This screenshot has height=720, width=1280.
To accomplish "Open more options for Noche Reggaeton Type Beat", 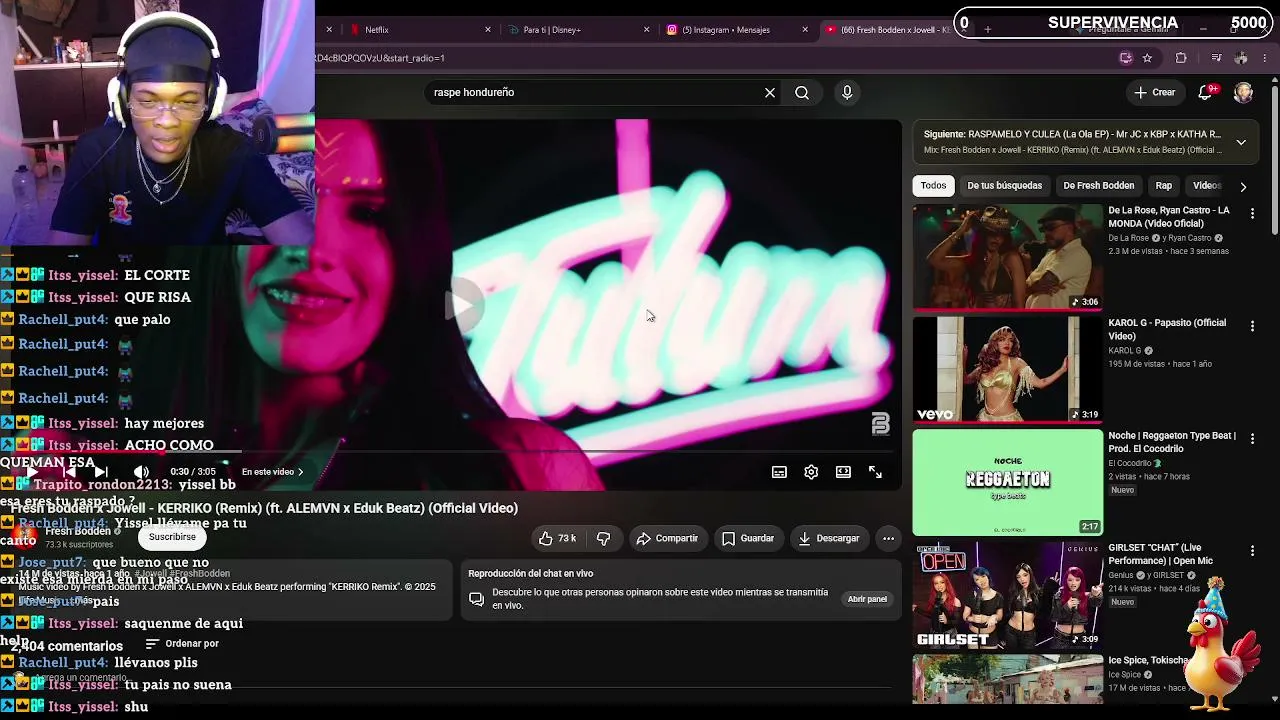I will (x=1252, y=438).
